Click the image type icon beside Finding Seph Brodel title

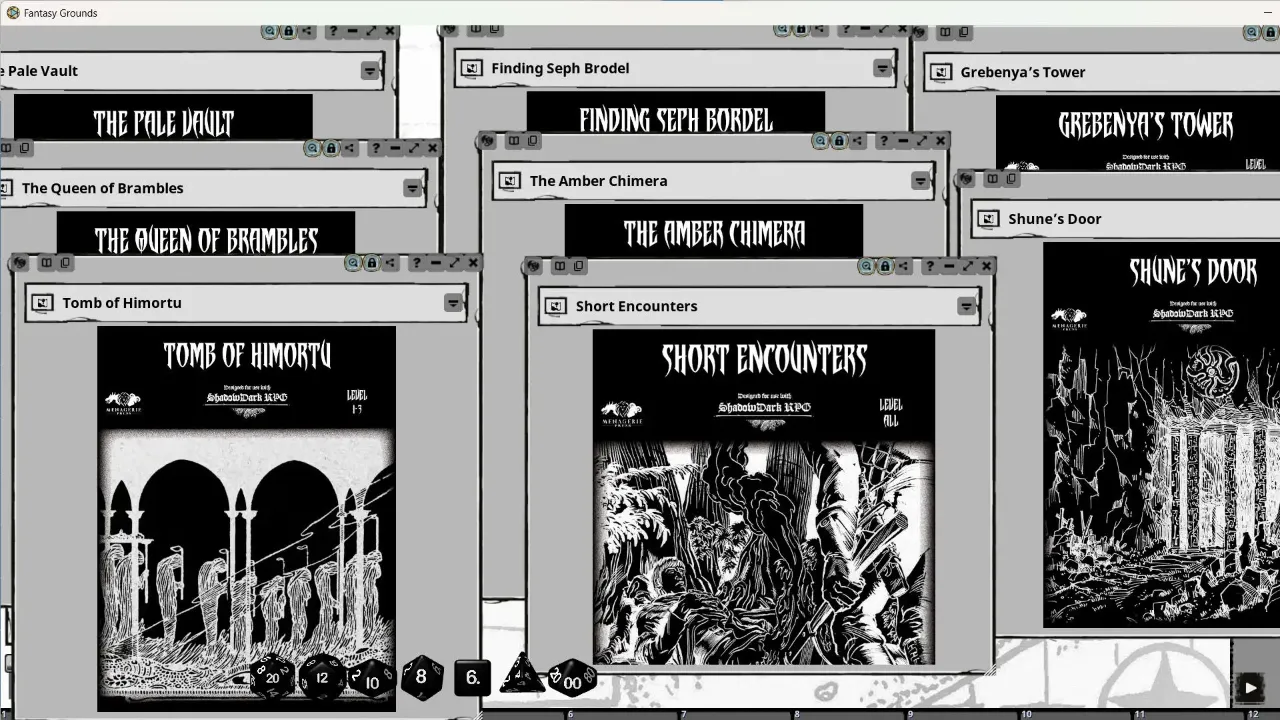[471, 68]
